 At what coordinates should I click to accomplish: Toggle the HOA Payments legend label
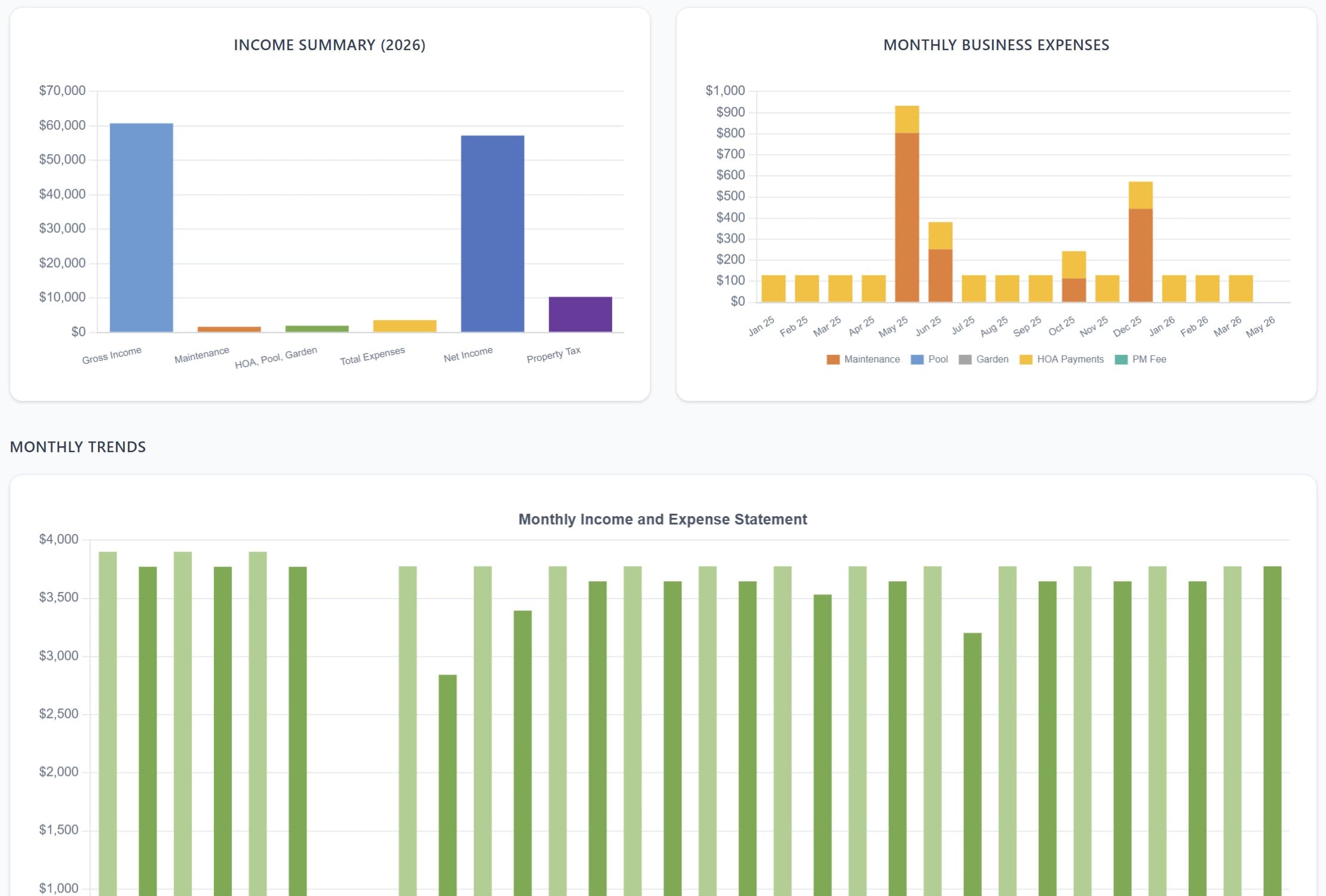coord(1070,359)
